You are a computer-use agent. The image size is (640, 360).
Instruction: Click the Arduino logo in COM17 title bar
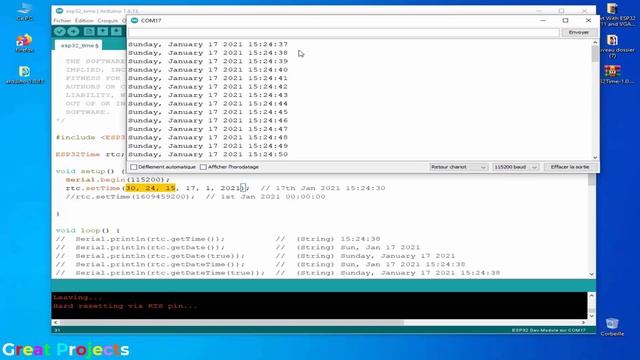(x=135, y=20)
